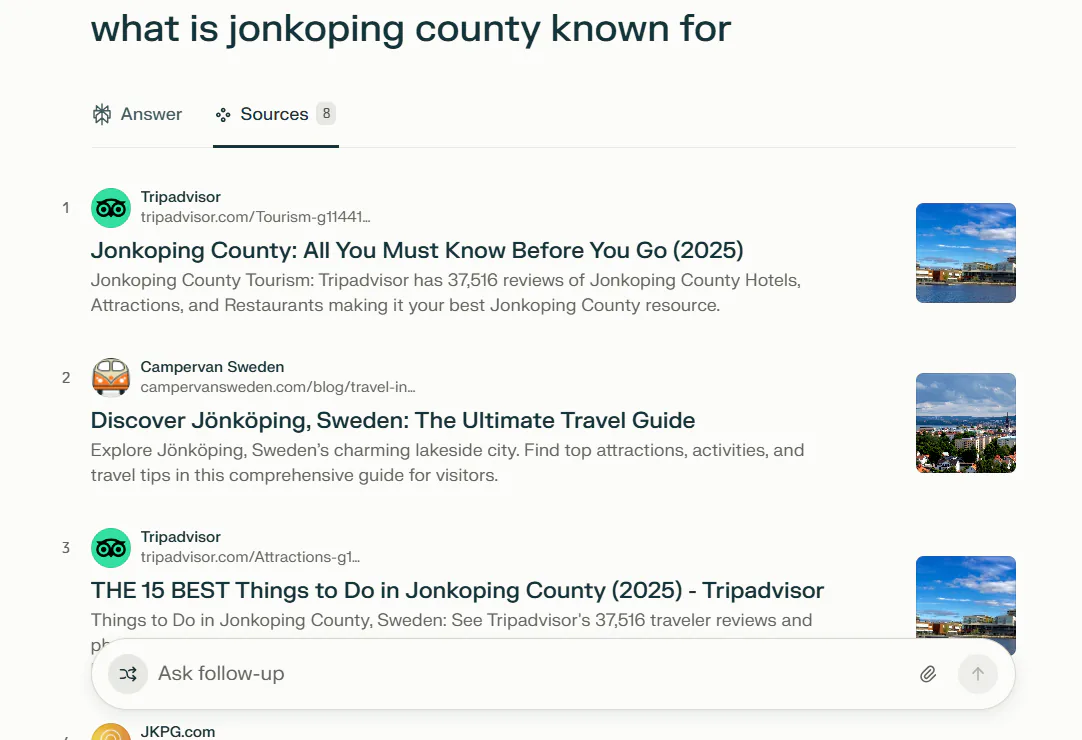Viewport: 1082px width, 740px height.
Task: Click the sources count badge 8
Action: click(x=326, y=113)
